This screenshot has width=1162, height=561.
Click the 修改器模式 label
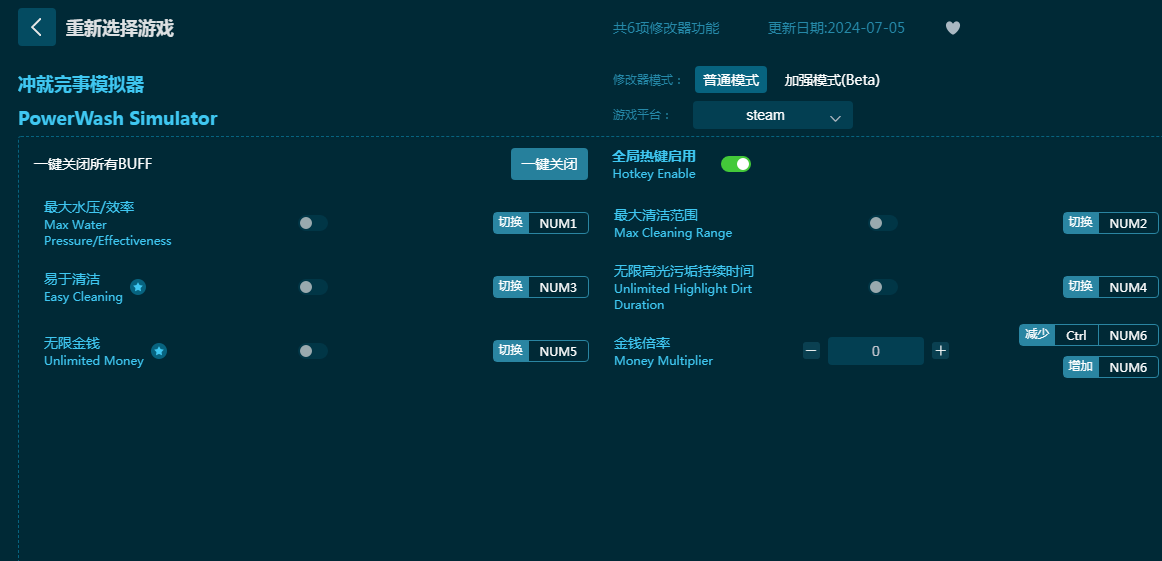point(648,80)
